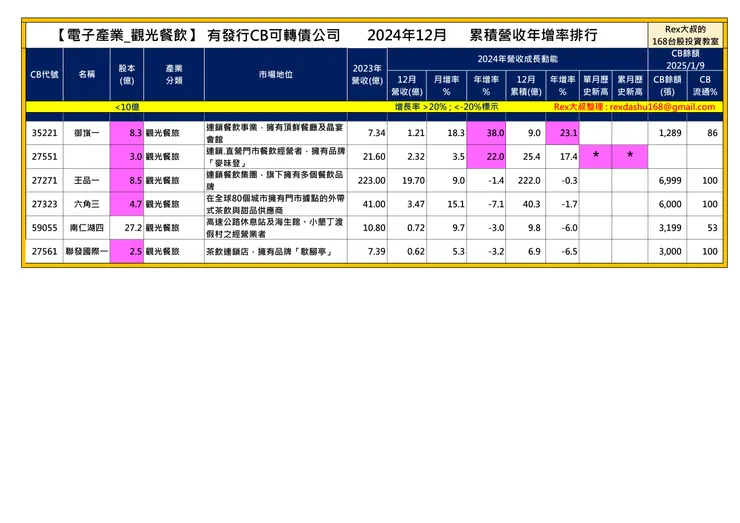Click the 3,199 CB balance cell
The width and height of the screenshot is (740, 523).
click(667, 228)
